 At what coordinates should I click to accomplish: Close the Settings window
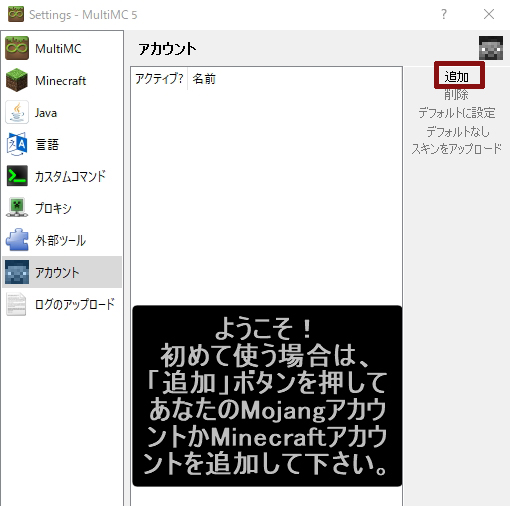coord(489,14)
